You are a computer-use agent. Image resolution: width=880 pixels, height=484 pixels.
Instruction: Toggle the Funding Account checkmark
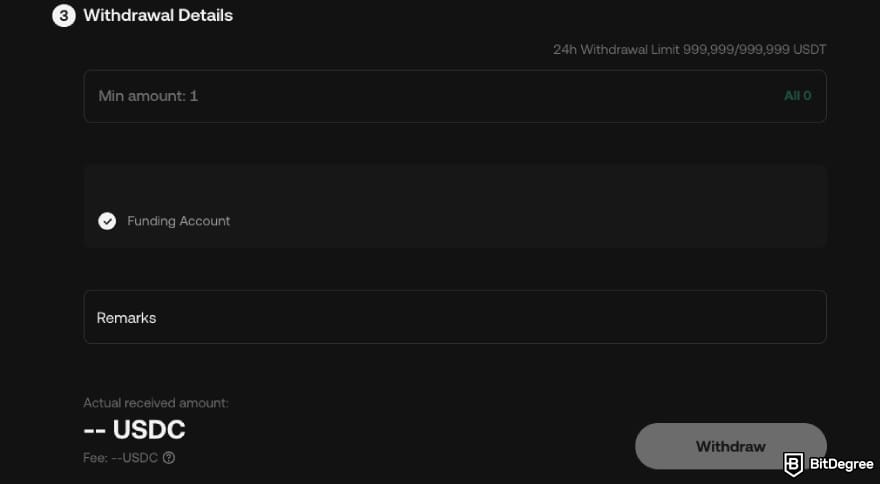tap(107, 221)
